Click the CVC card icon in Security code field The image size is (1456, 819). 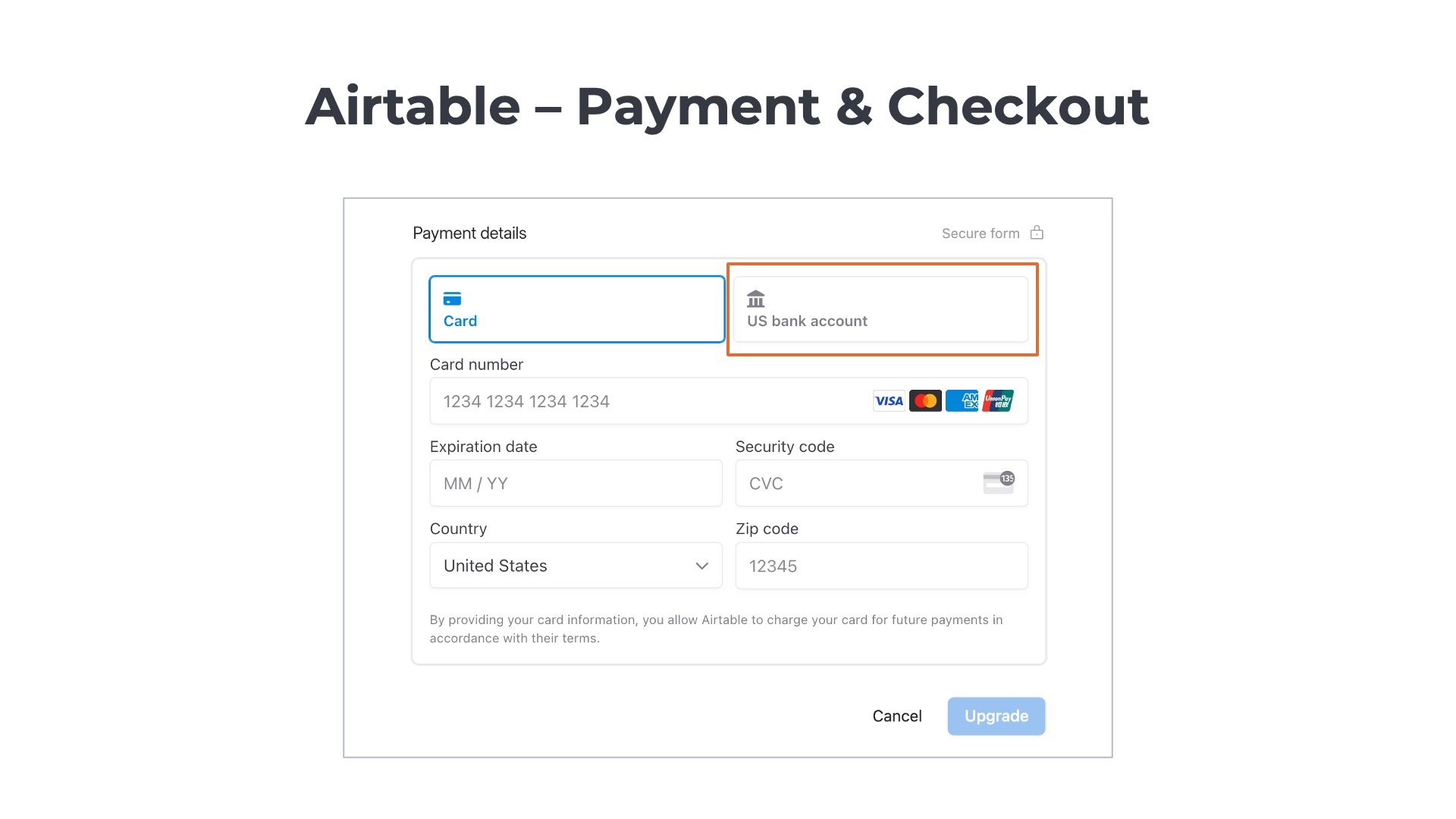point(998,482)
